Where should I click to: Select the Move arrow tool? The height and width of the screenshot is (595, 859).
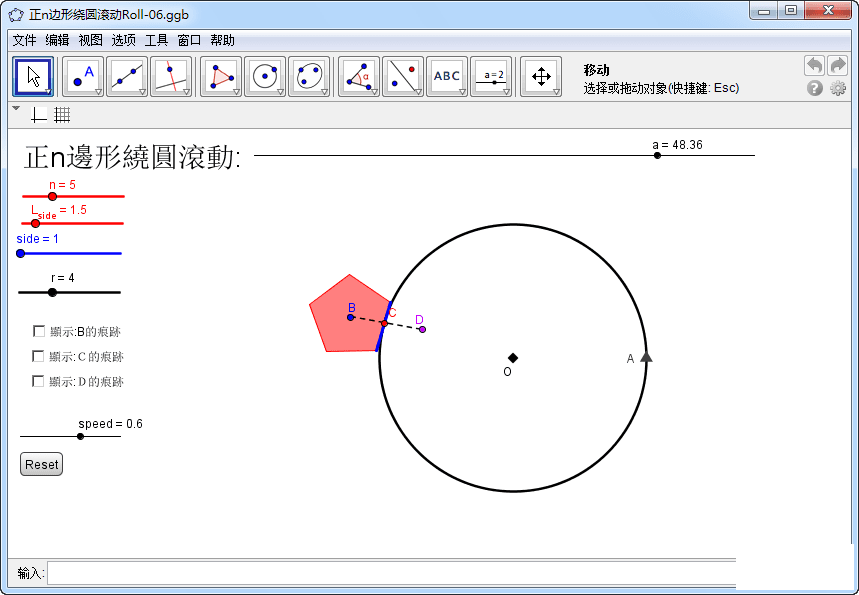(33, 77)
